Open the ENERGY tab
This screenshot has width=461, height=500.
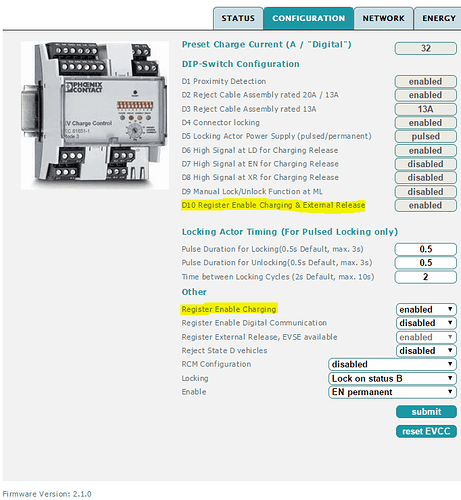[438, 18]
